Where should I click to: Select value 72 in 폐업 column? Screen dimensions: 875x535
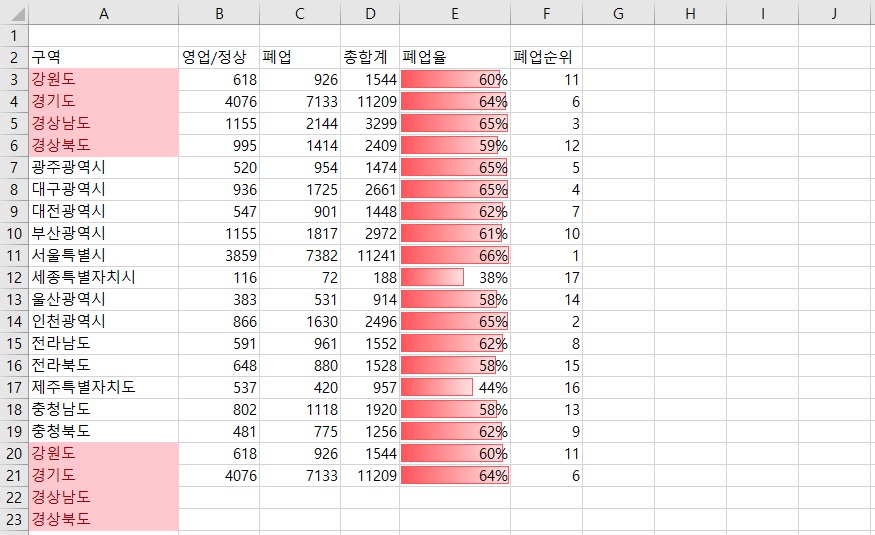[300, 277]
